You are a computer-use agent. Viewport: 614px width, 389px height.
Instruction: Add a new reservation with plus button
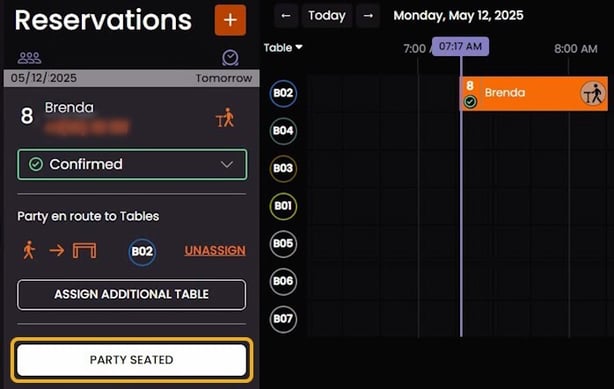tap(230, 20)
